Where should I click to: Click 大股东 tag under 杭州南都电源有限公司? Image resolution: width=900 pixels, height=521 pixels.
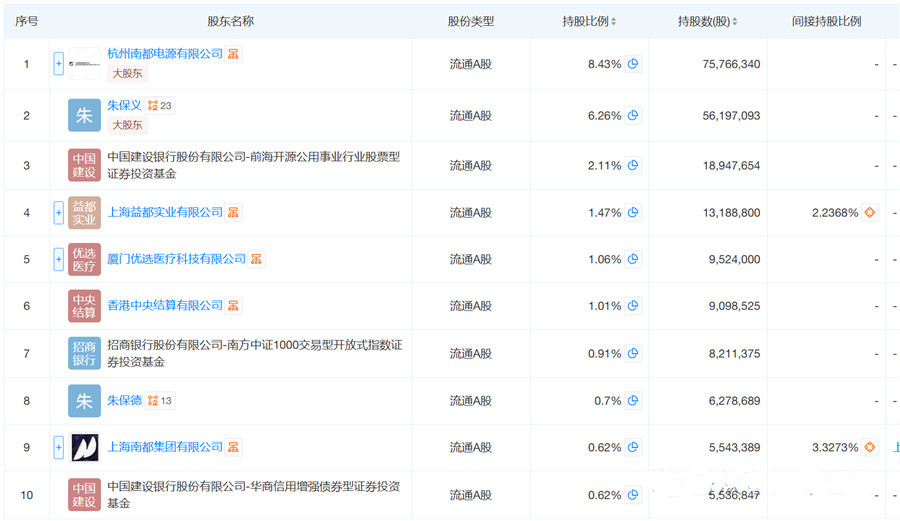coord(127,73)
